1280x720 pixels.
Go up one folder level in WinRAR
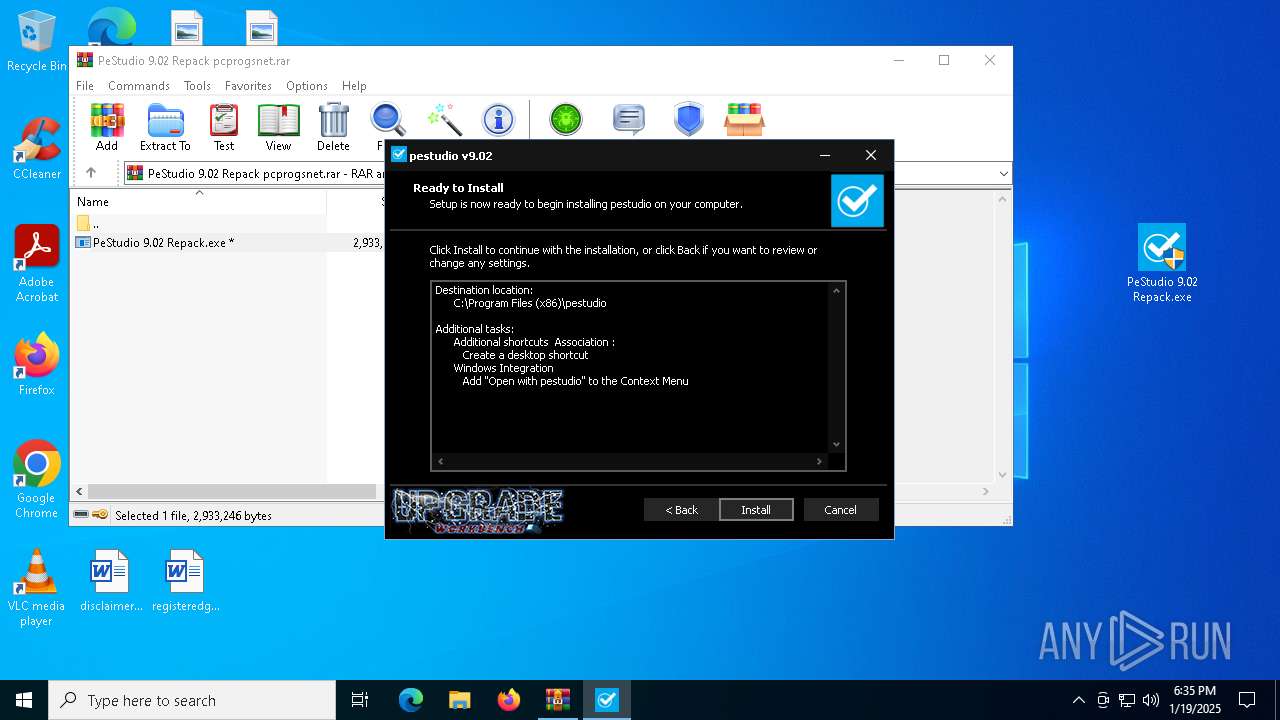click(91, 173)
